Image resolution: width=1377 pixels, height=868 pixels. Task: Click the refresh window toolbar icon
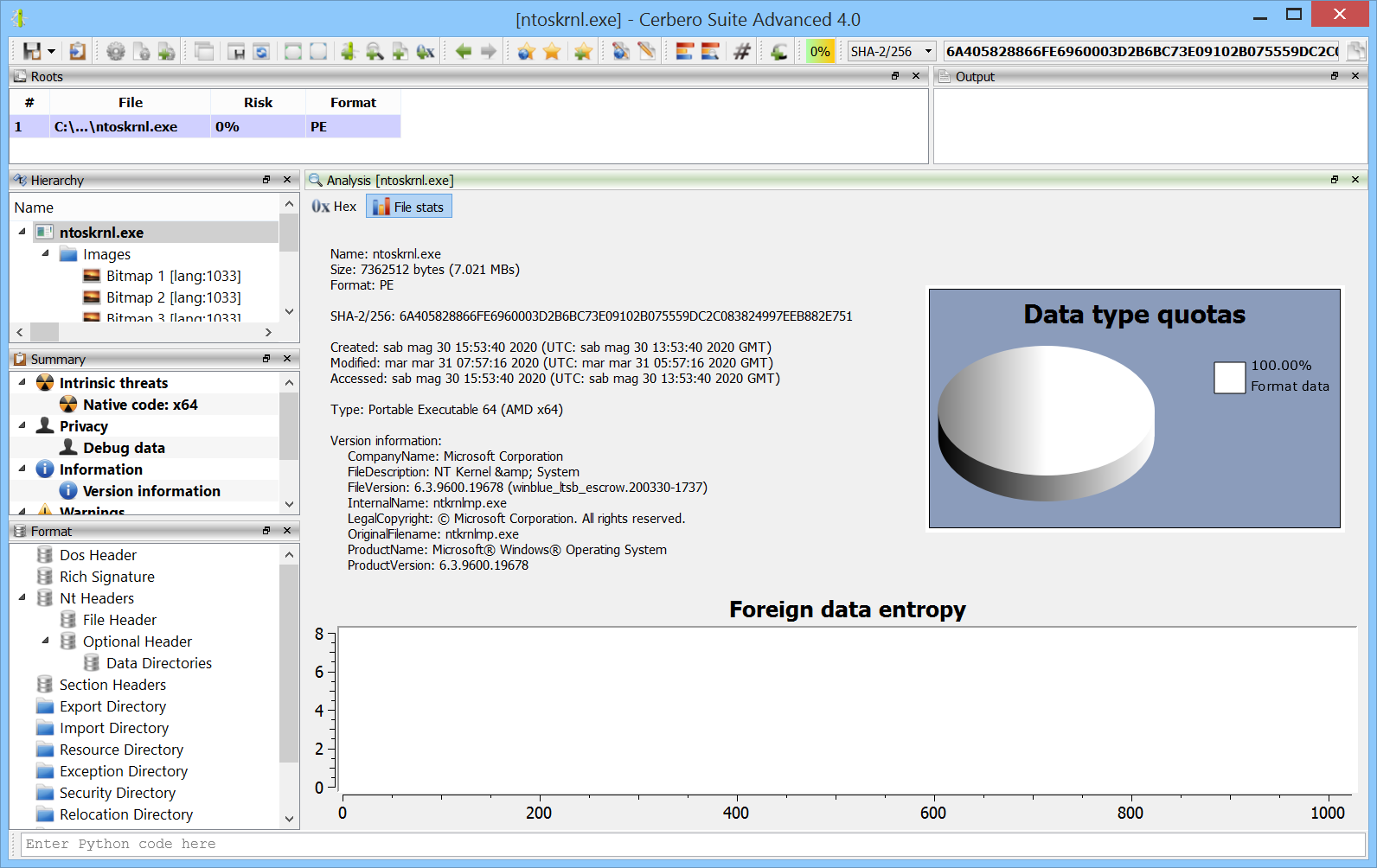(x=261, y=51)
